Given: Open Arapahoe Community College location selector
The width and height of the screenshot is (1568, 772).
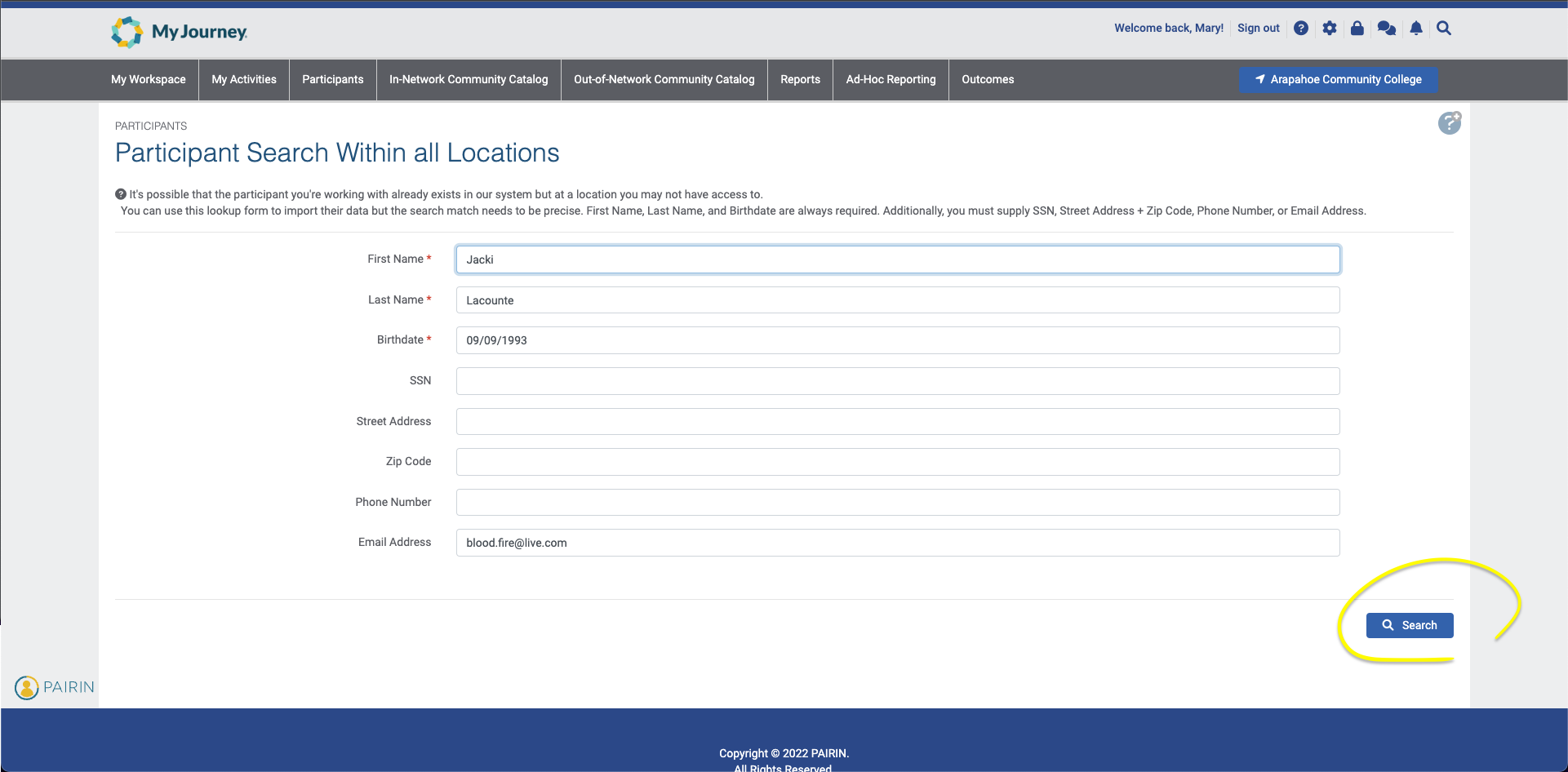Looking at the screenshot, I should click(x=1338, y=79).
